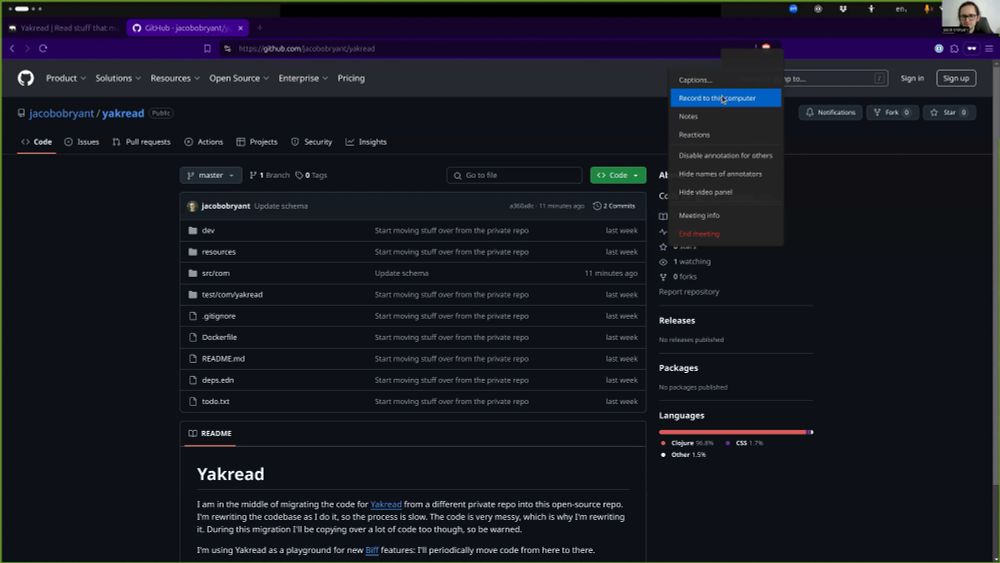Click the webcam video thumbnail
The image size is (1000, 563).
click(968, 17)
